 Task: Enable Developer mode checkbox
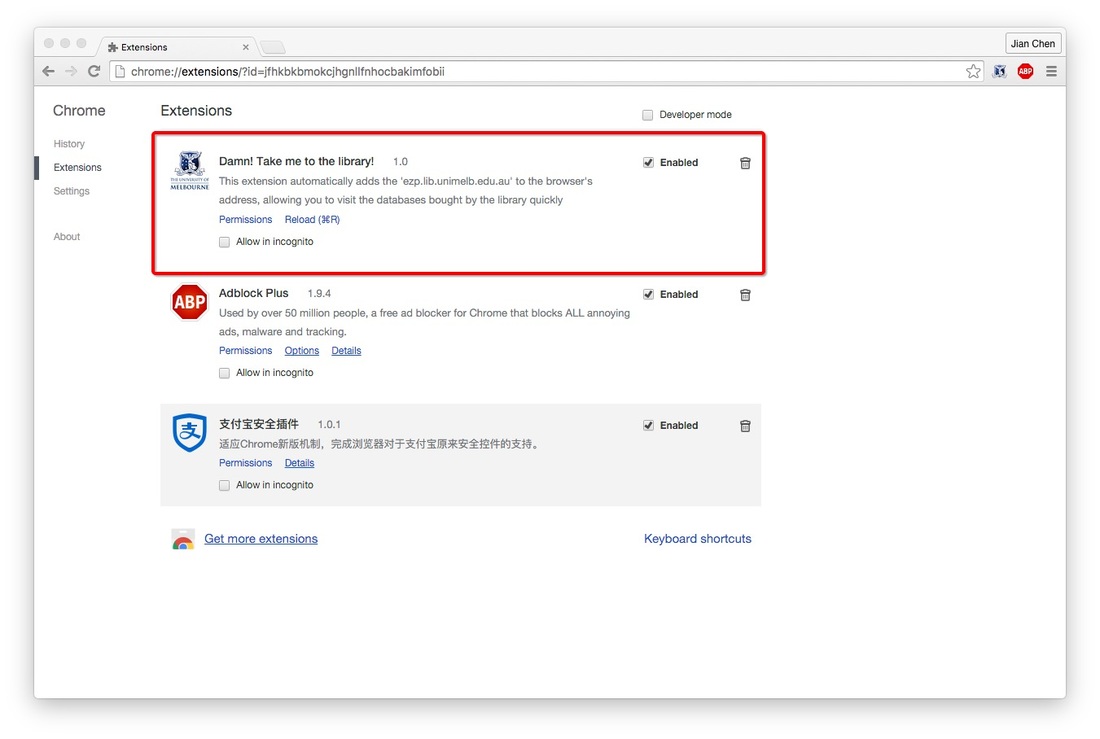pyautogui.click(x=648, y=115)
